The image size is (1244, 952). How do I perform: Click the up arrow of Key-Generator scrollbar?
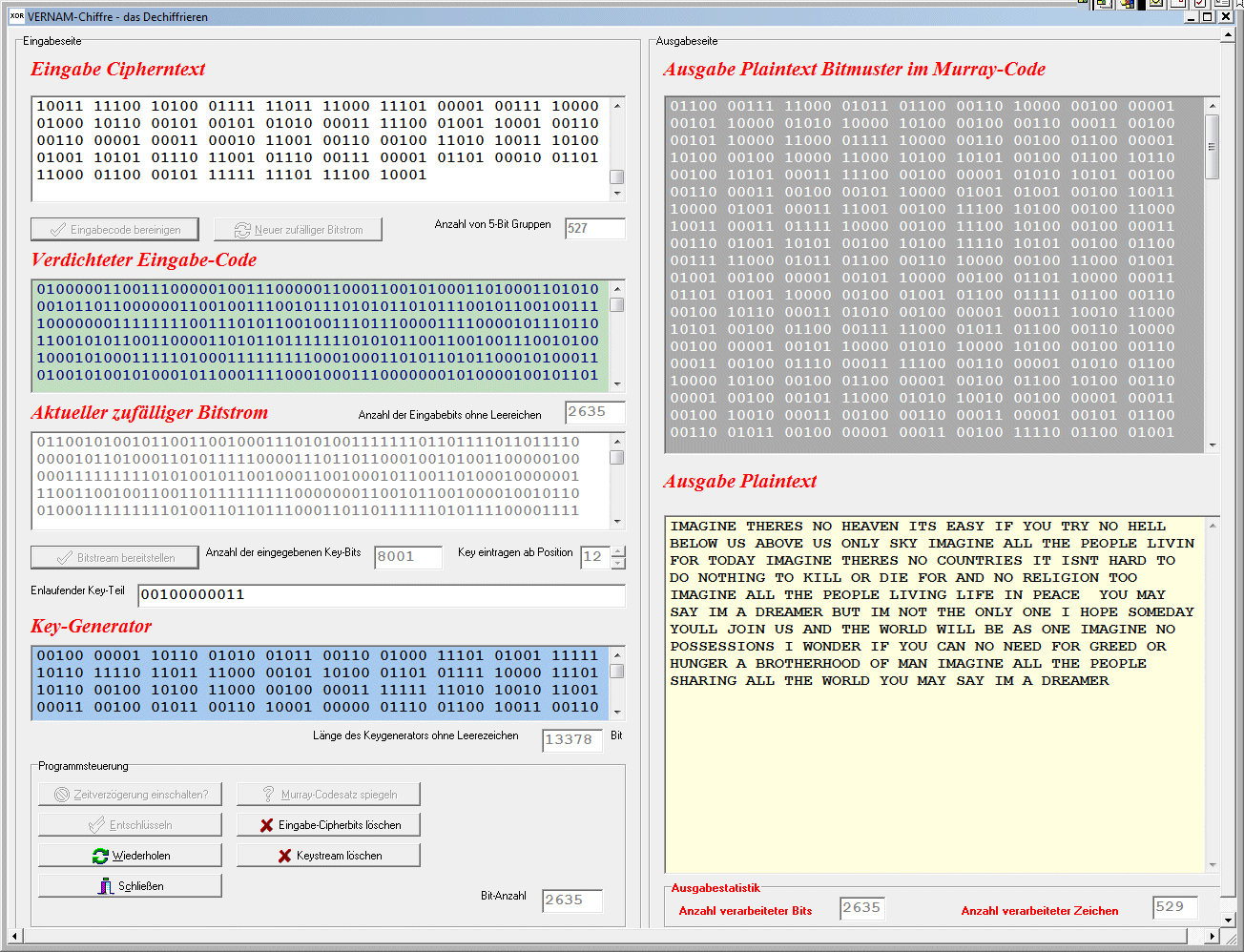617,654
